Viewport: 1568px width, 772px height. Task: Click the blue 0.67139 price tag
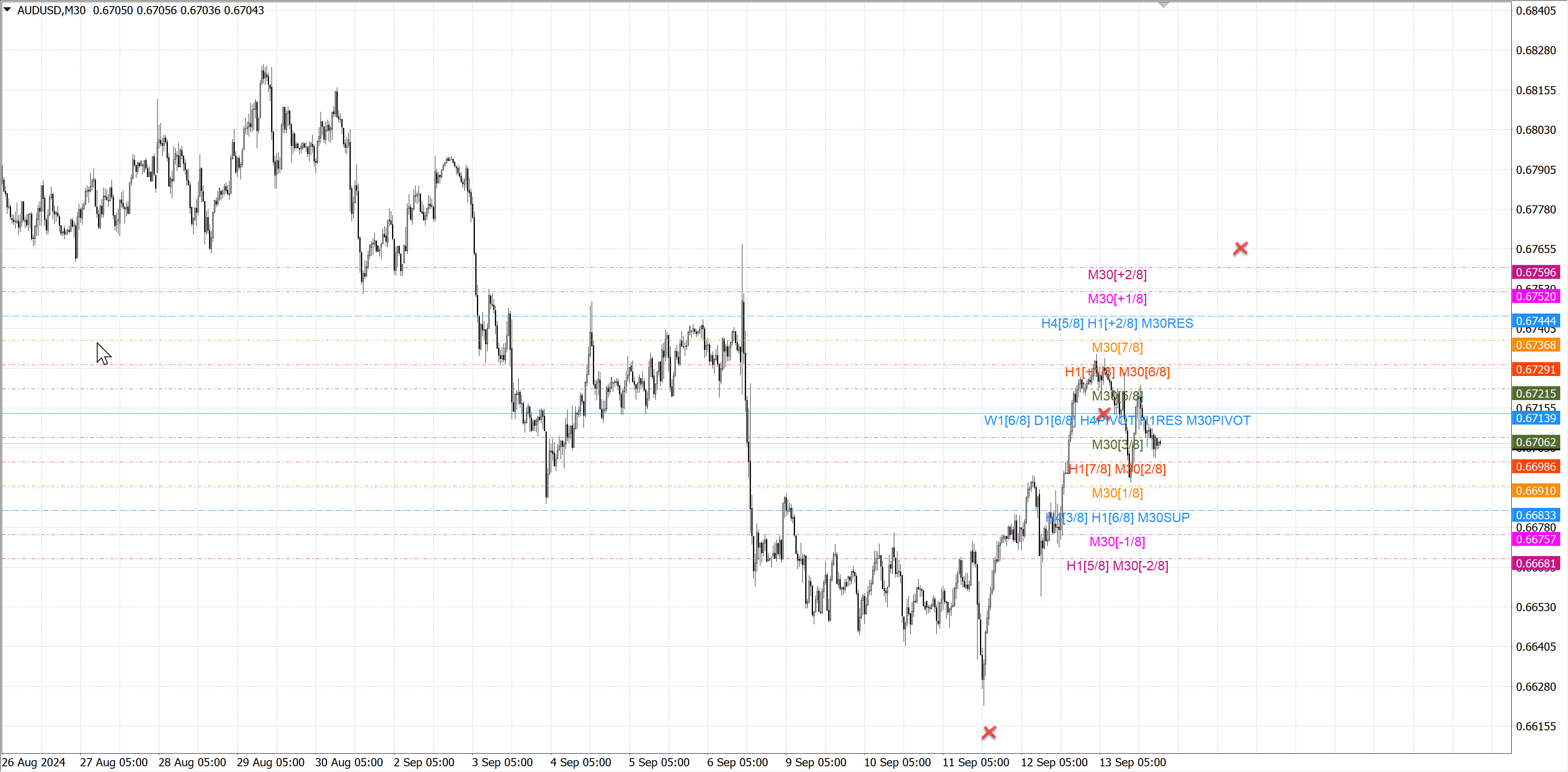(x=1535, y=418)
